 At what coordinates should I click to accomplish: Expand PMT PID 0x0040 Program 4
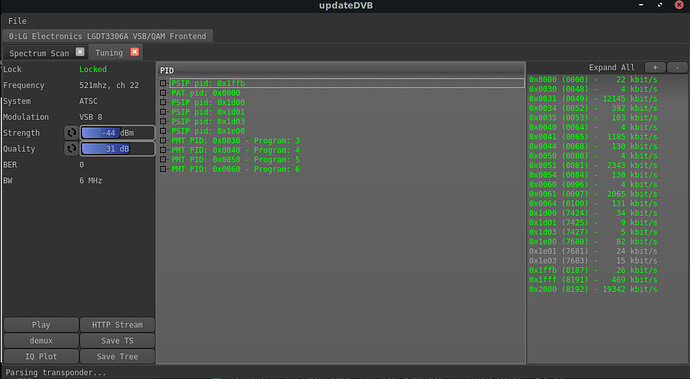(163, 150)
